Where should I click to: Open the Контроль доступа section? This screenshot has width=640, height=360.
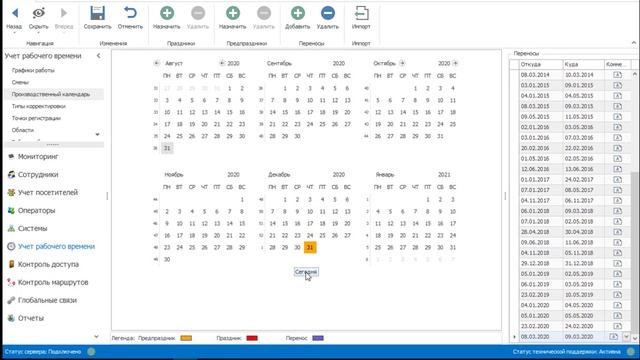tap(48, 264)
